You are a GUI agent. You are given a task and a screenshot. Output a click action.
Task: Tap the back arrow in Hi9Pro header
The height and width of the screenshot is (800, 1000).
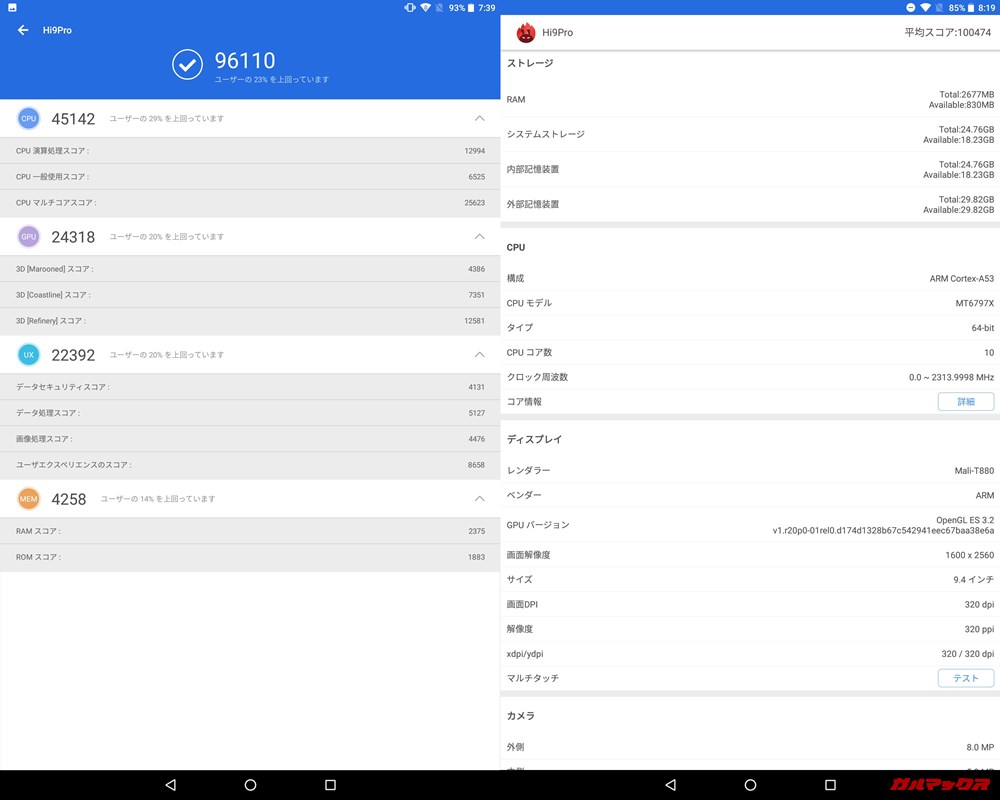click(x=22, y=30)
